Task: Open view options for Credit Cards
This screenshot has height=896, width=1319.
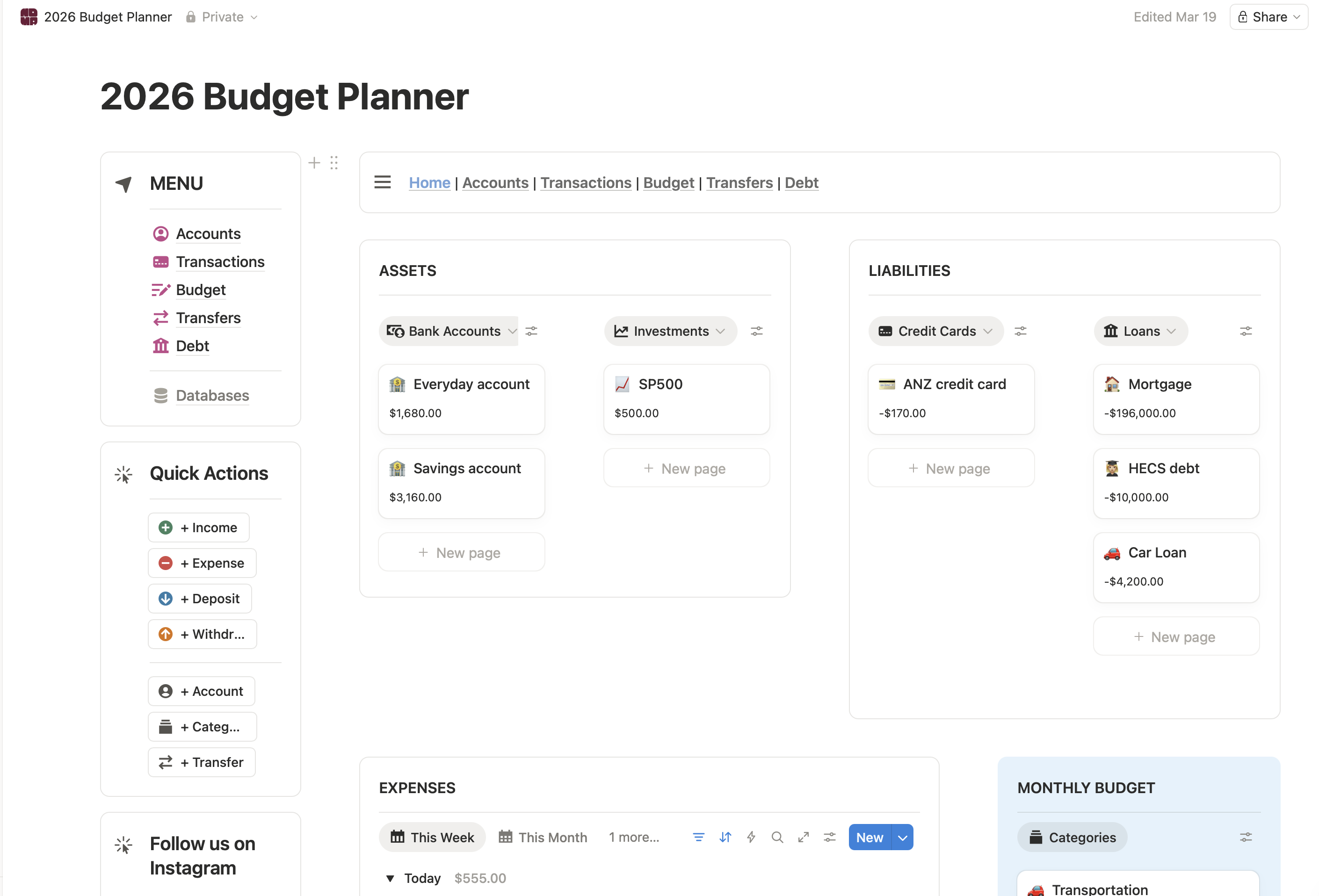Action: pos(1021,331)
